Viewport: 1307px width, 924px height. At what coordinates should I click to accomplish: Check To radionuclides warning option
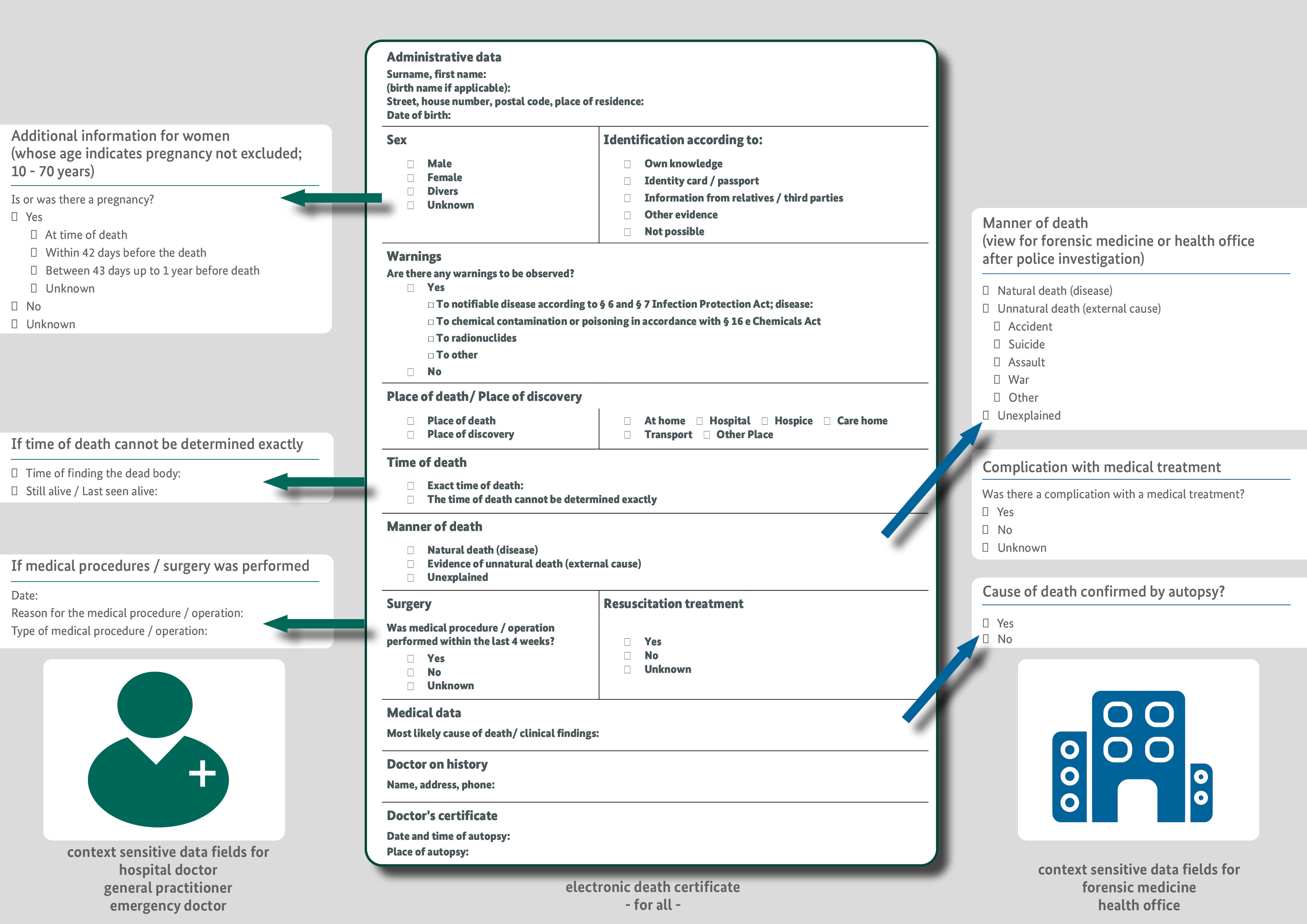click(x=431, y=339)
